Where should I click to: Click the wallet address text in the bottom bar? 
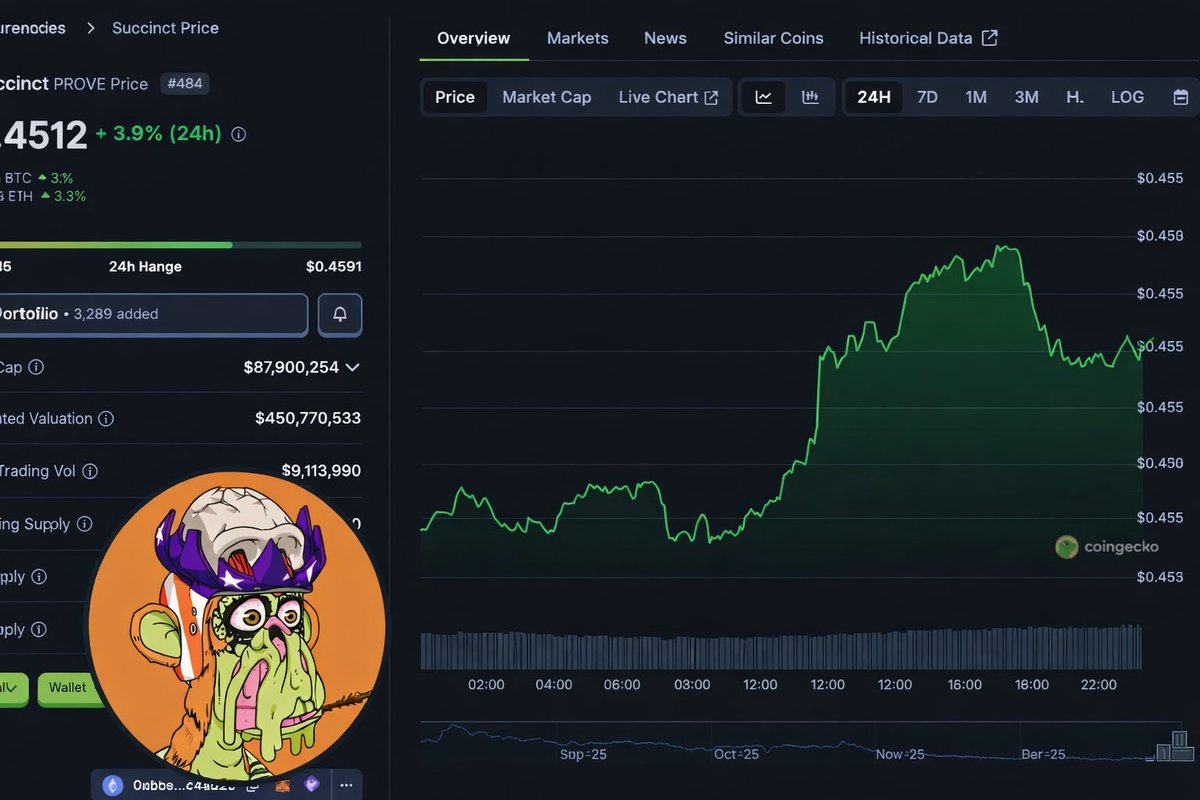[x=184, y=786]
